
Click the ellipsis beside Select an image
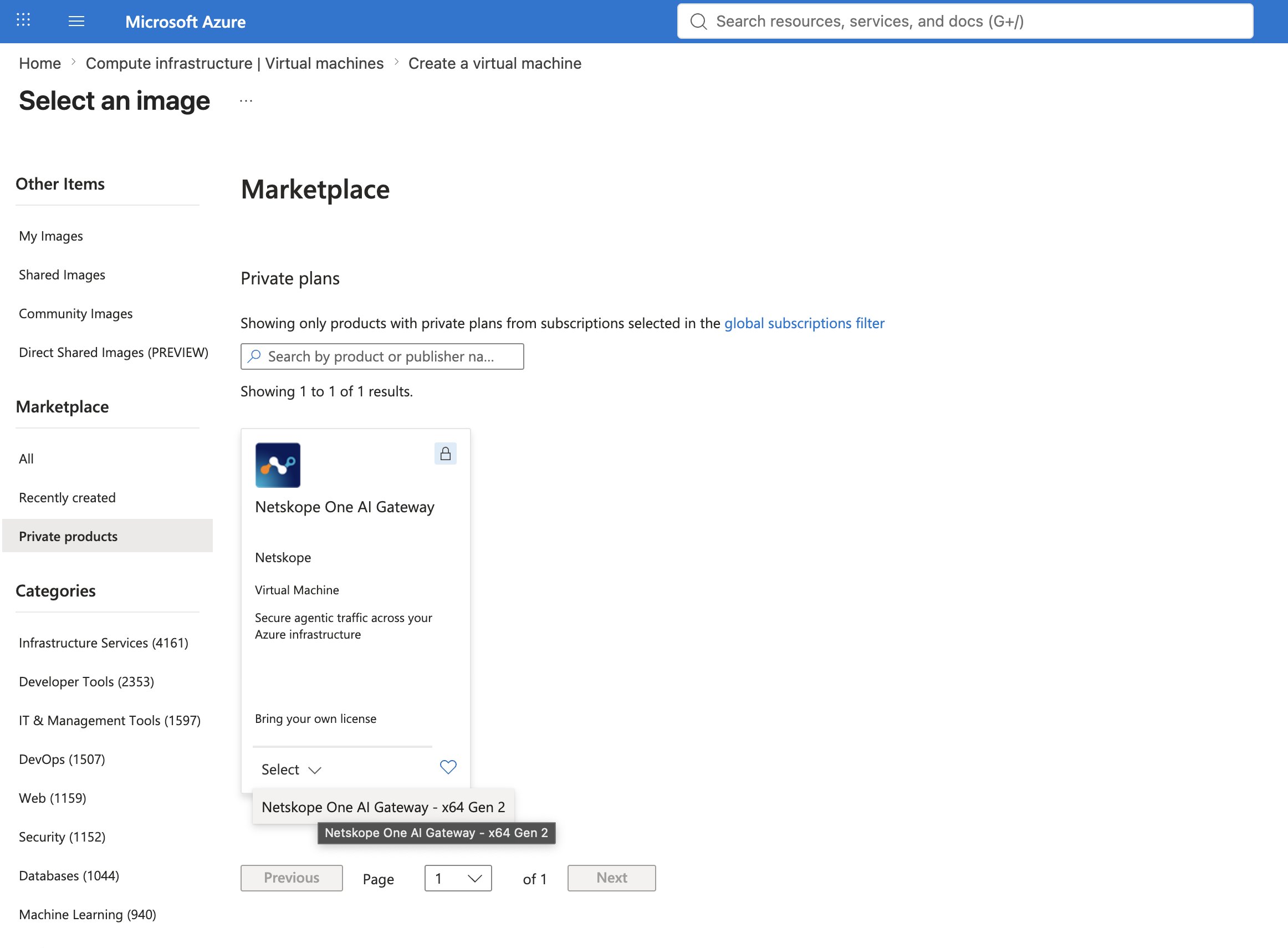point(246,101)
